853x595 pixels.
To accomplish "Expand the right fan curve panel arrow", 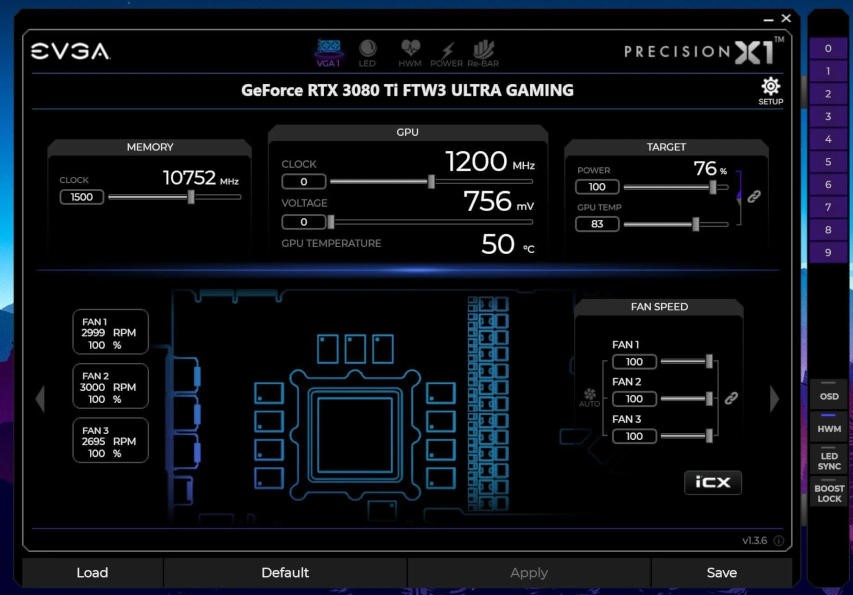I will coord(774,398).
